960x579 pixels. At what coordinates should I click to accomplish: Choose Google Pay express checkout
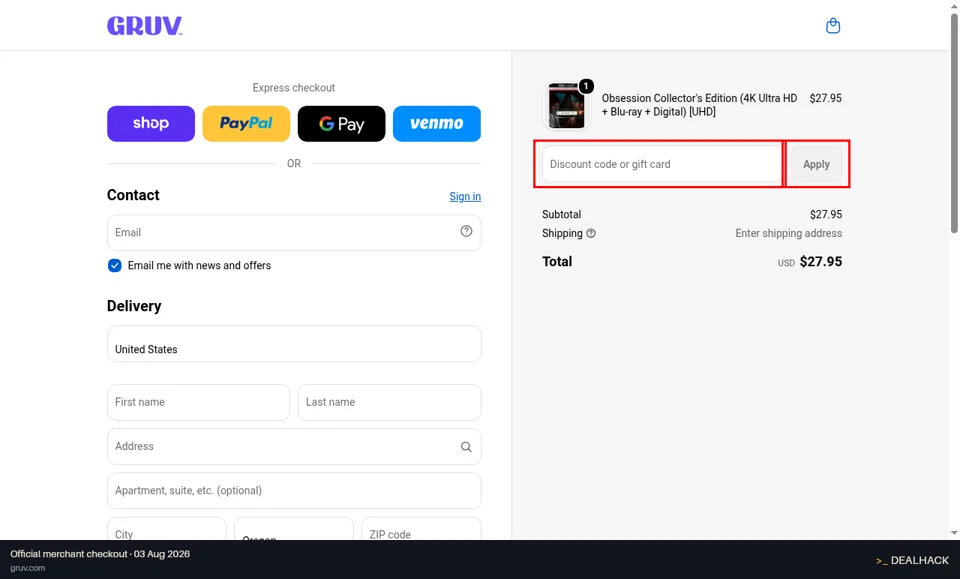(x=342, y=124)
